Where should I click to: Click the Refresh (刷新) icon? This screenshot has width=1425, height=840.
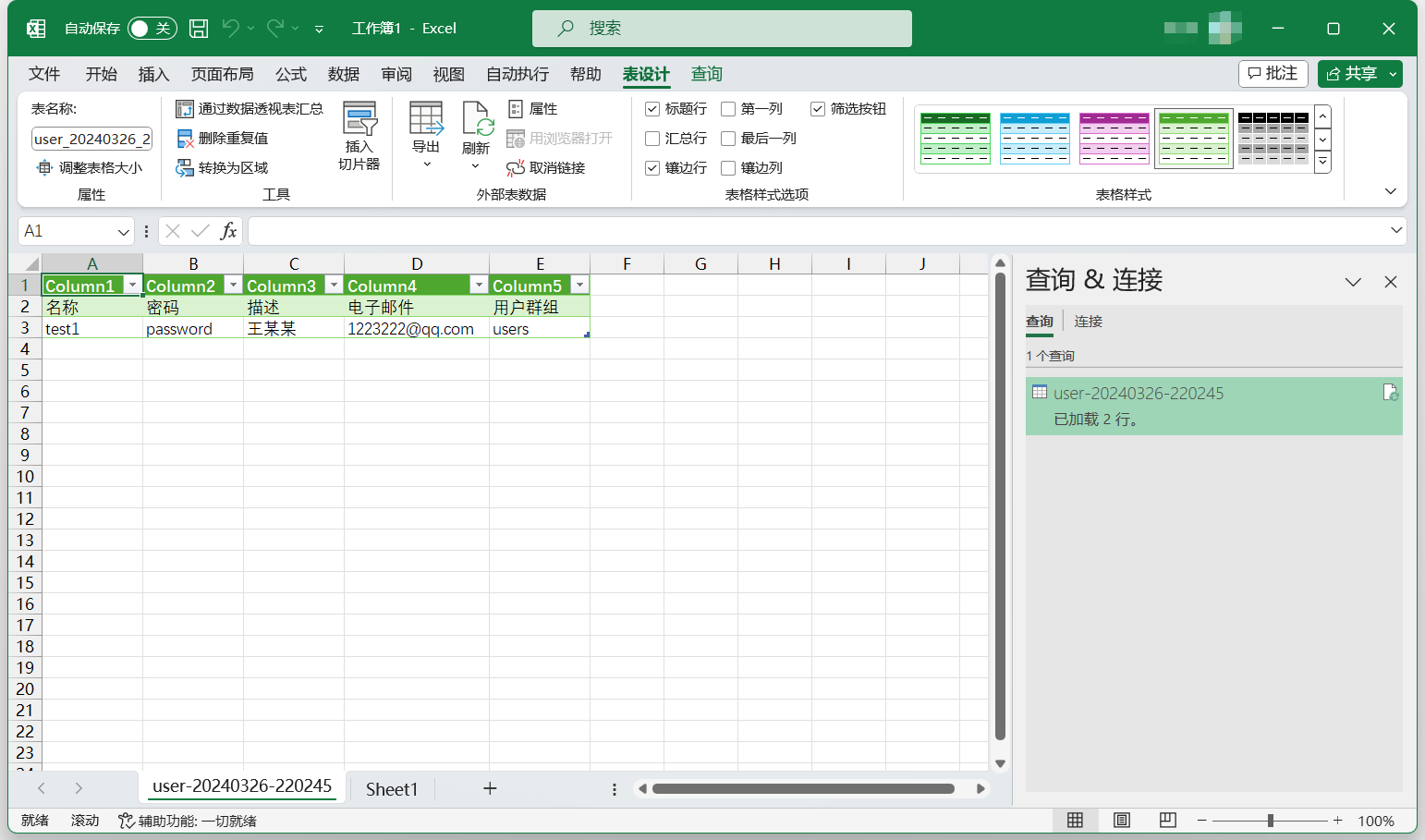pos(476,120)
